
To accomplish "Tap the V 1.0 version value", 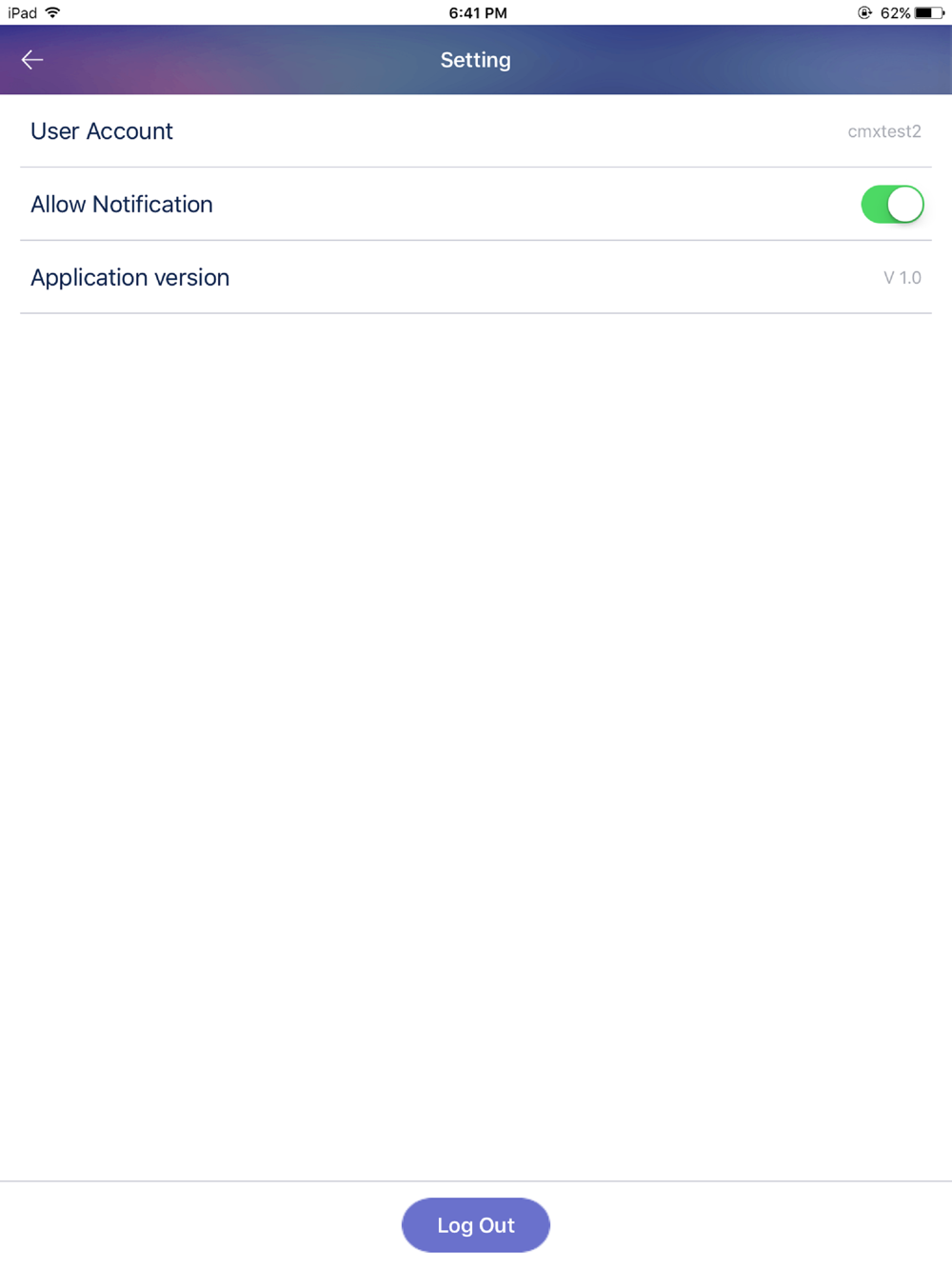I will point(902,278).
